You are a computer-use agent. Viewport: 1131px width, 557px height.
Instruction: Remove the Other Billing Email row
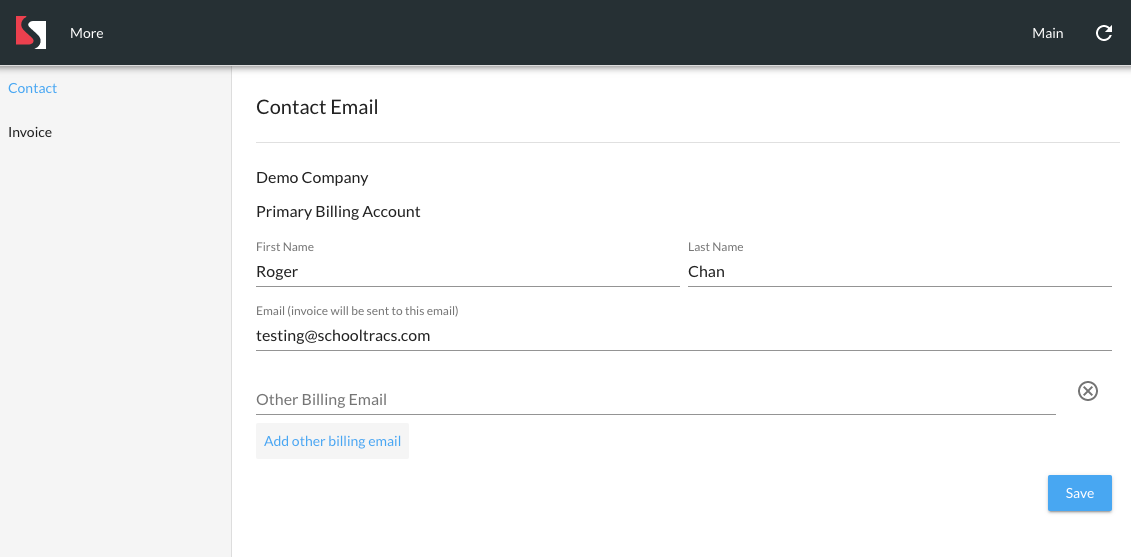(1088, 391)
